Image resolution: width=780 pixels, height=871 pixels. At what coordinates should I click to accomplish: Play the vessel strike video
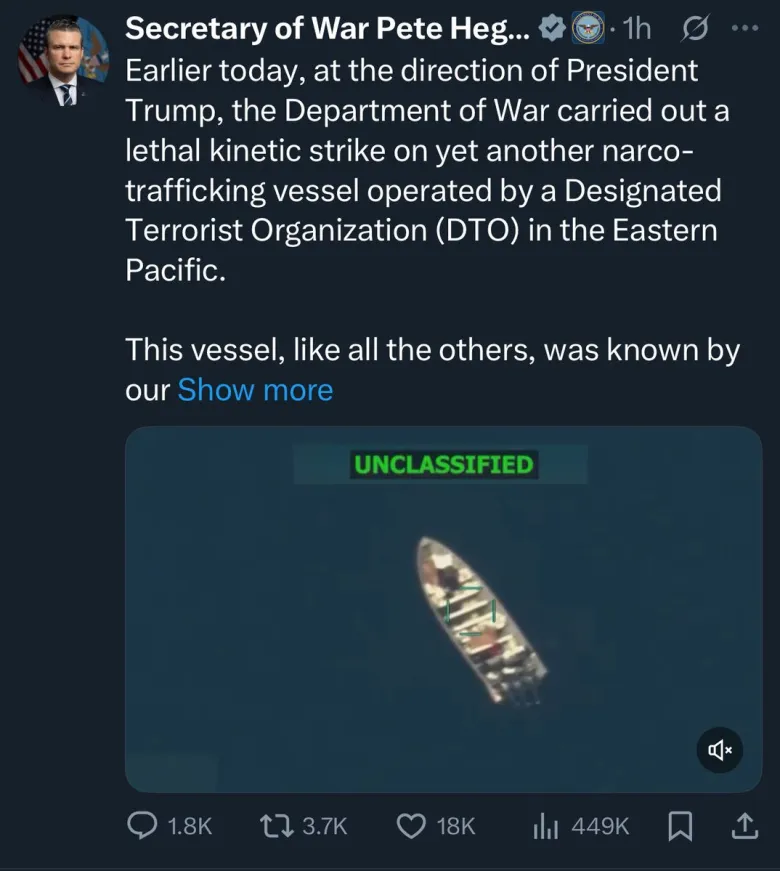443,609
